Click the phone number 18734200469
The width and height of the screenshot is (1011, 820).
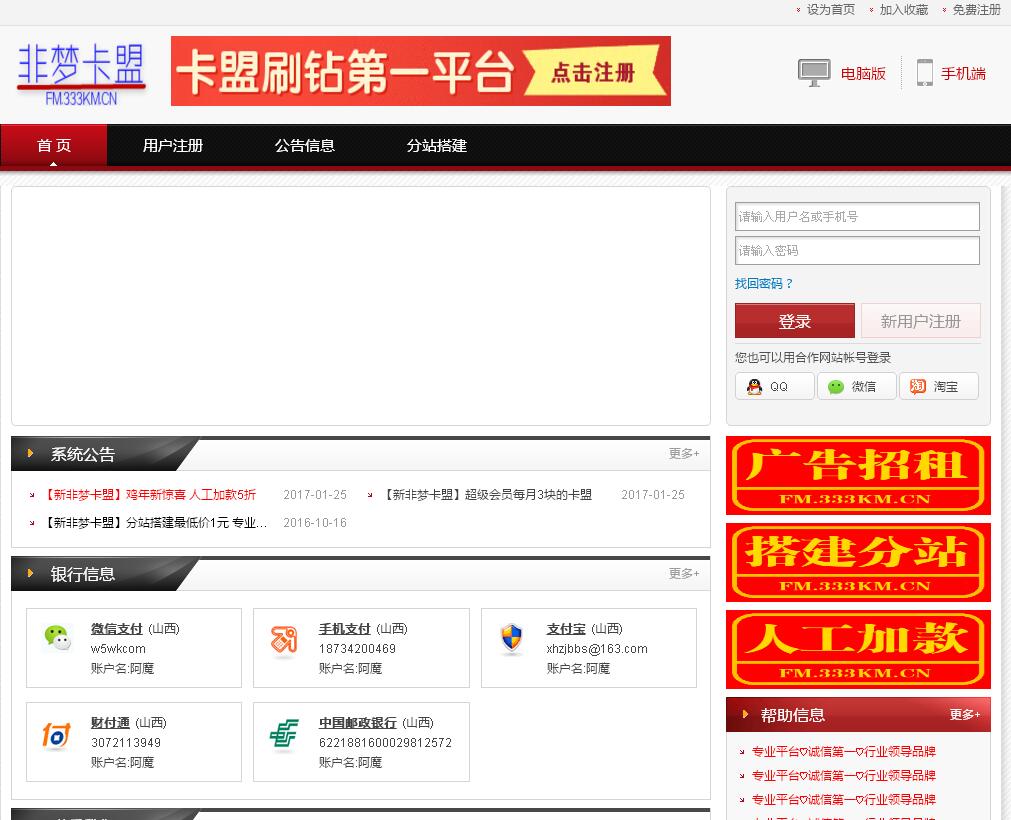click(x=357, y=649)
